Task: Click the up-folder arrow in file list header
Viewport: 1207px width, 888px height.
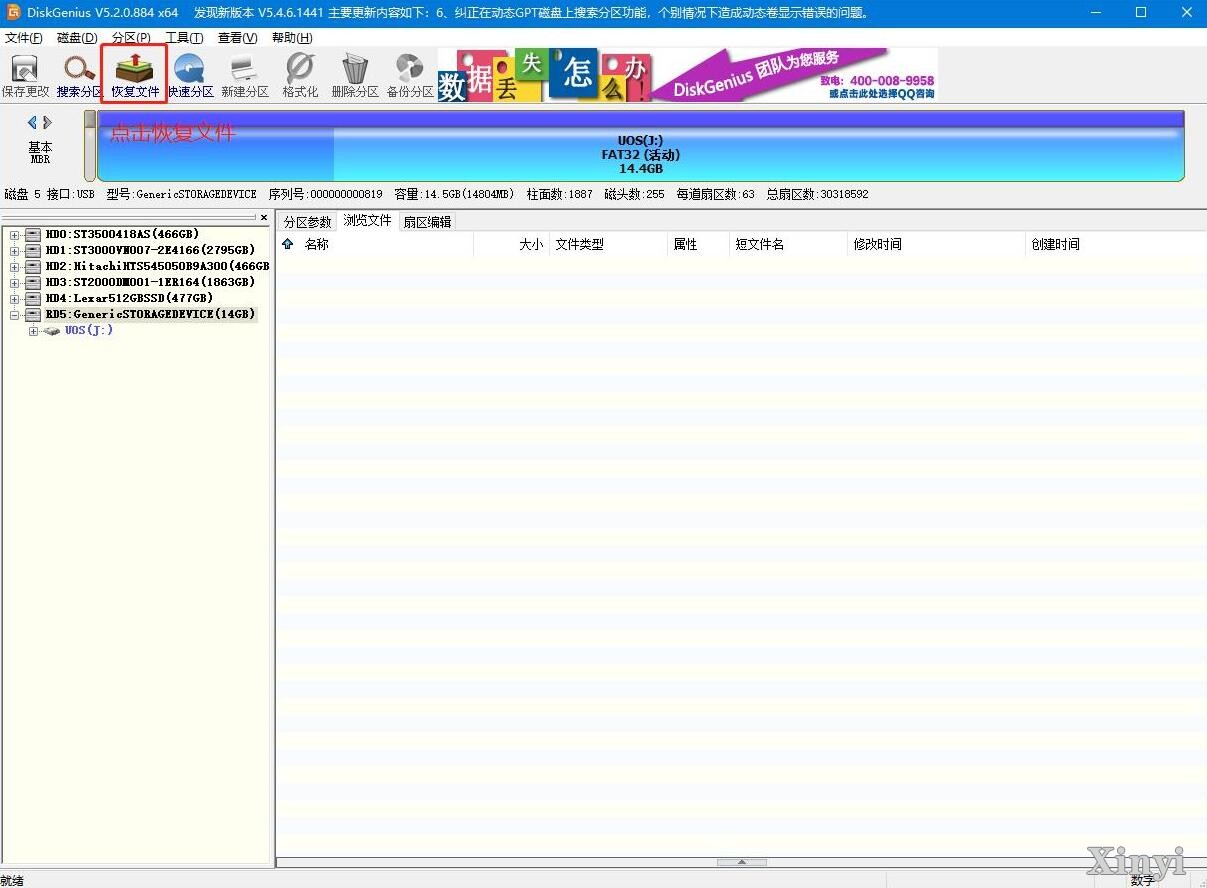Action: pyautogui.click(x=288, y=243)
